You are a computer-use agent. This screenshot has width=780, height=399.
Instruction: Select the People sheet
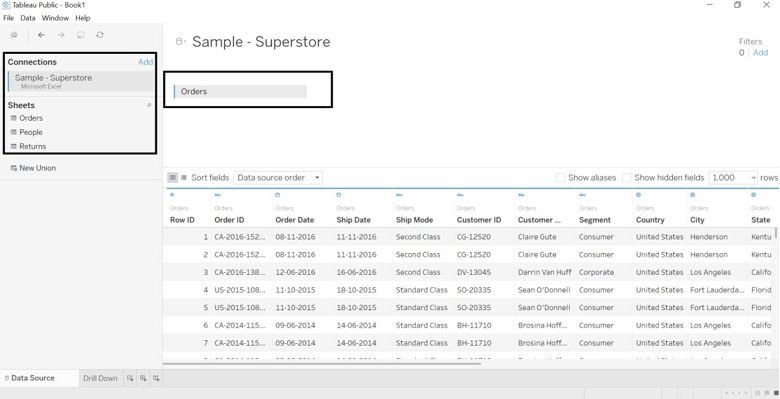coord(31,132)
